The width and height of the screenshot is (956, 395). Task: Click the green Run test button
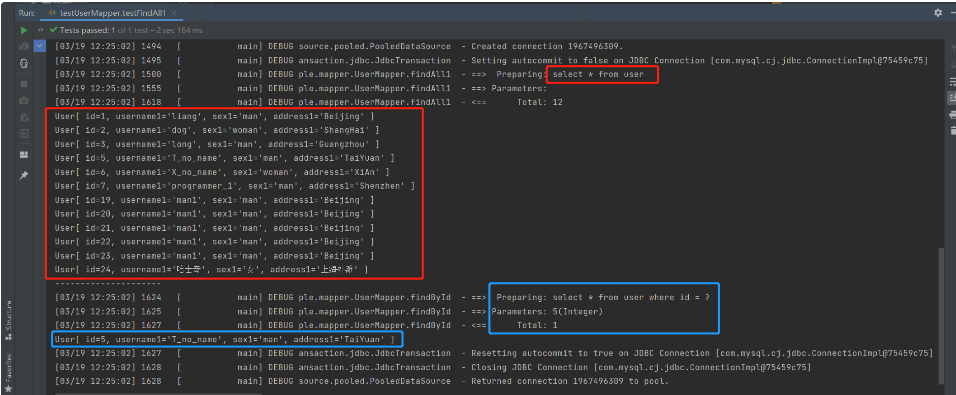24,30
